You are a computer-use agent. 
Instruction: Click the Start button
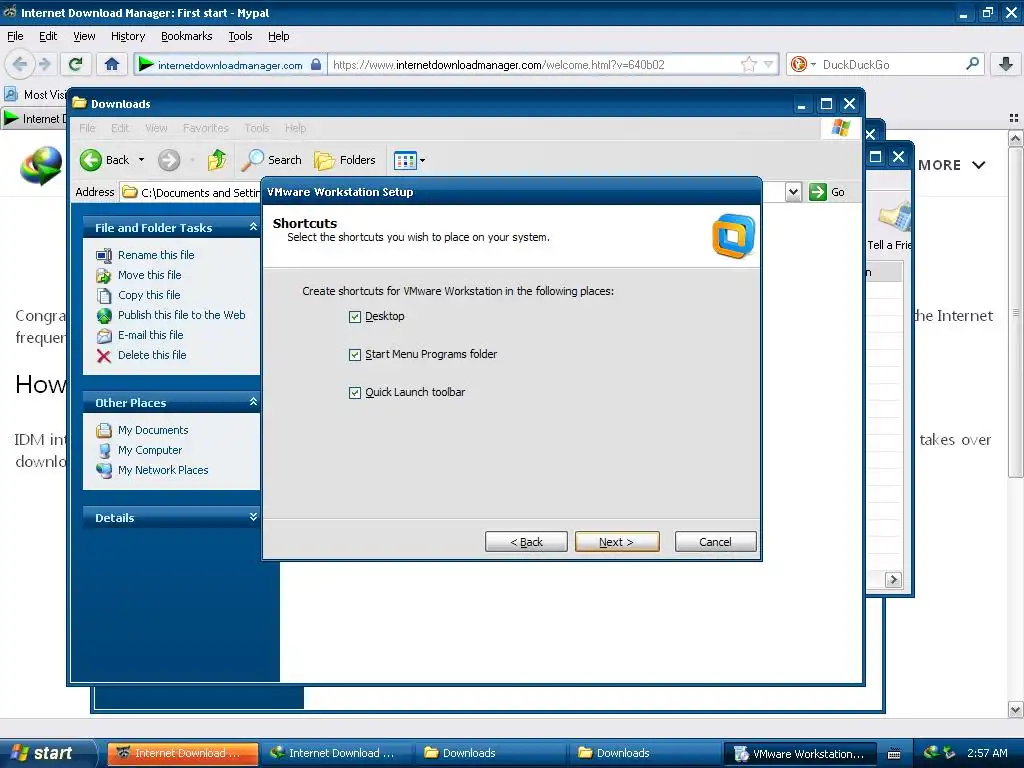click(47, 753)
